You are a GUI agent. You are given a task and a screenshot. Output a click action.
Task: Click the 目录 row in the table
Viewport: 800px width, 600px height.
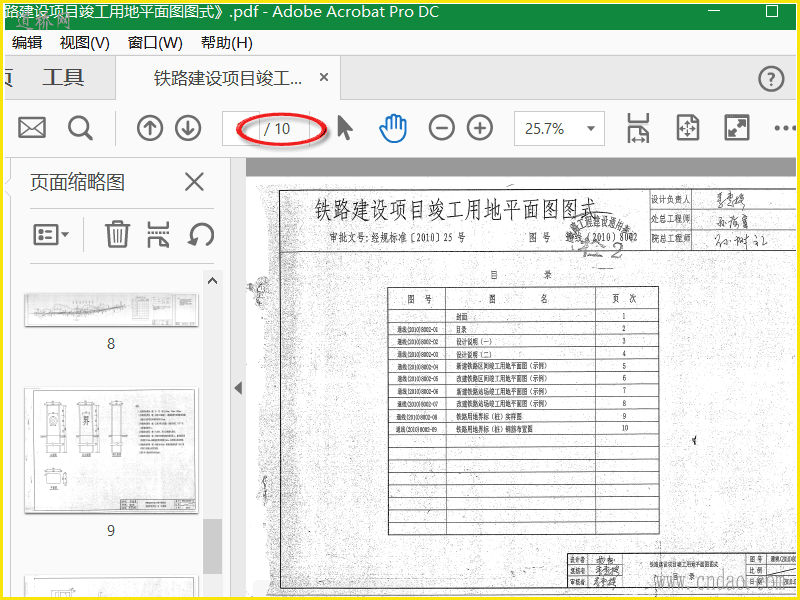click(523, 329)
